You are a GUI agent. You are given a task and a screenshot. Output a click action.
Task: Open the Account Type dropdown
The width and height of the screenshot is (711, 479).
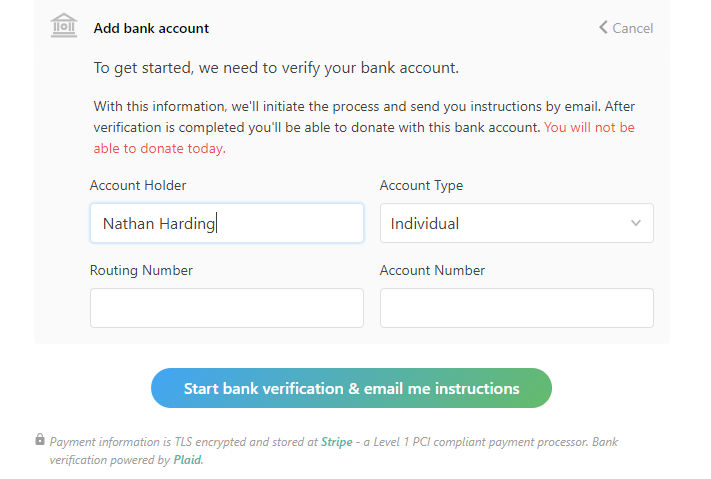point(516,223)
